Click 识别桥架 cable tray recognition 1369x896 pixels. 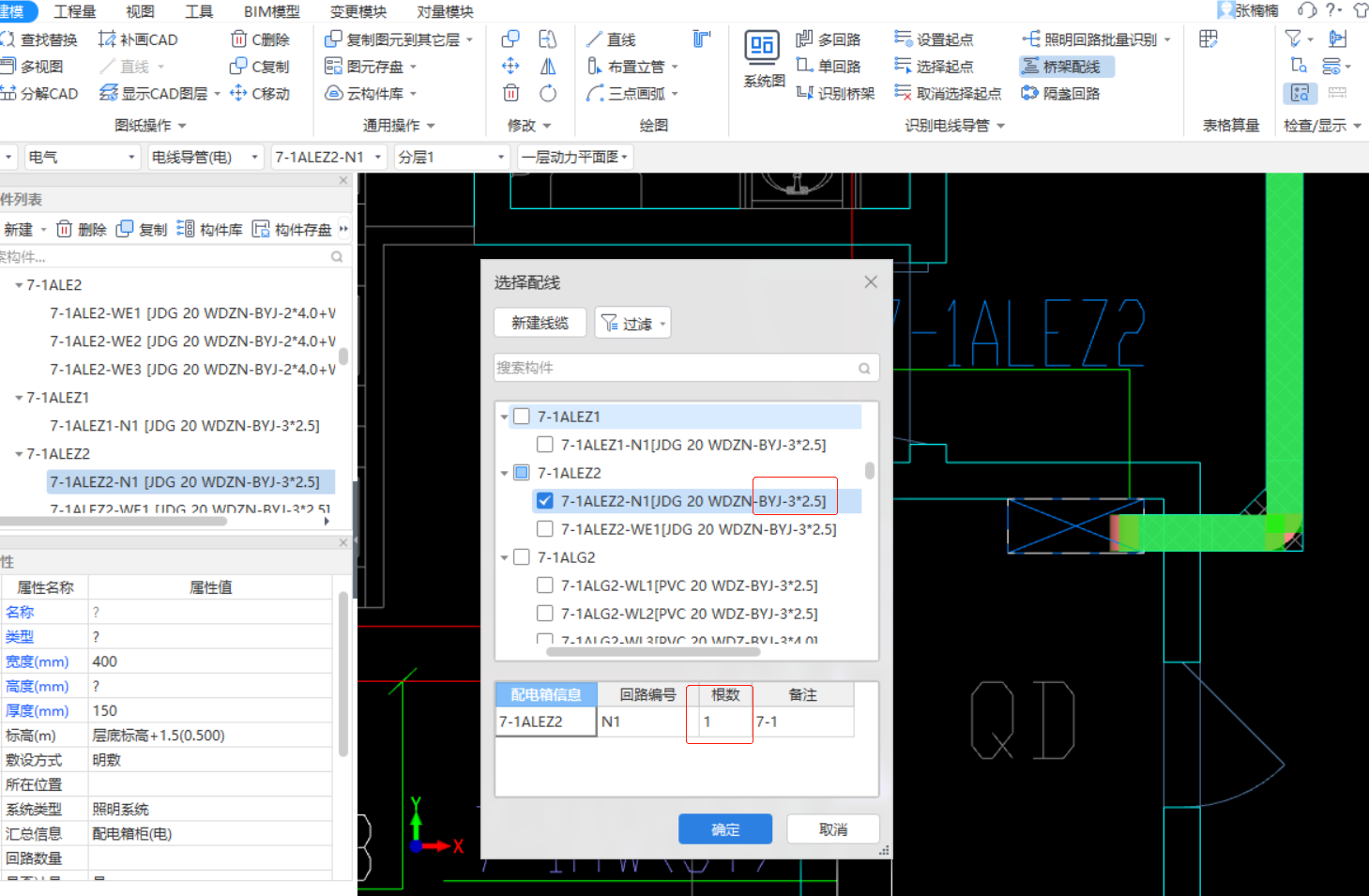pyautogui.click(x=835, y=94)
